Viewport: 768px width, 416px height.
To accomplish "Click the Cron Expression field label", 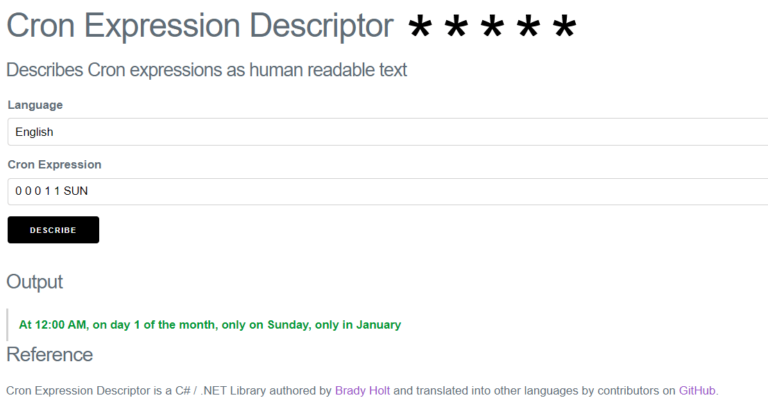I will pyautogui.click(x=54, y=165).
